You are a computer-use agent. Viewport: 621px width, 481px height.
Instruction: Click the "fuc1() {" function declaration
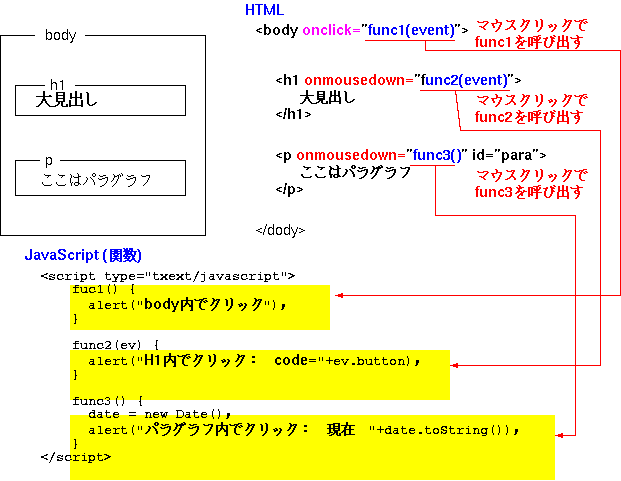pyautogui.click(x=104, y=289)
